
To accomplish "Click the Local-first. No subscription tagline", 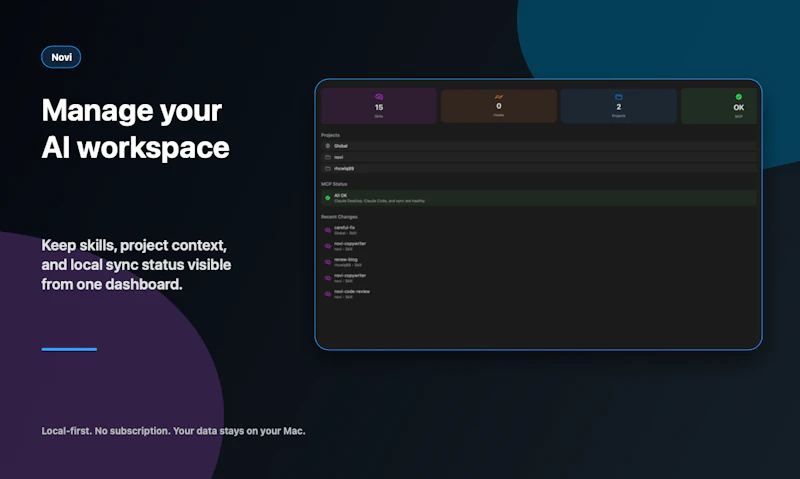I will pos(173,431).
